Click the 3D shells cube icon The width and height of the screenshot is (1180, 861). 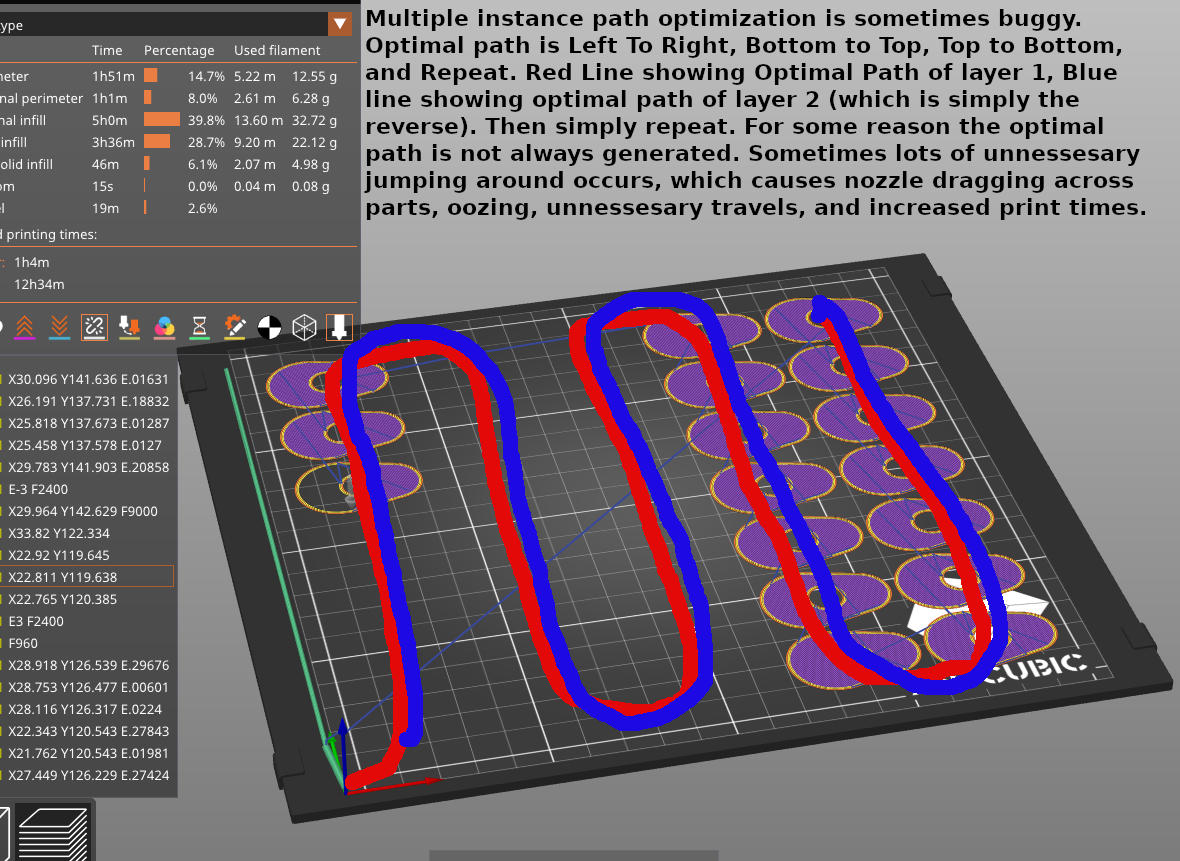click(304, 326)
